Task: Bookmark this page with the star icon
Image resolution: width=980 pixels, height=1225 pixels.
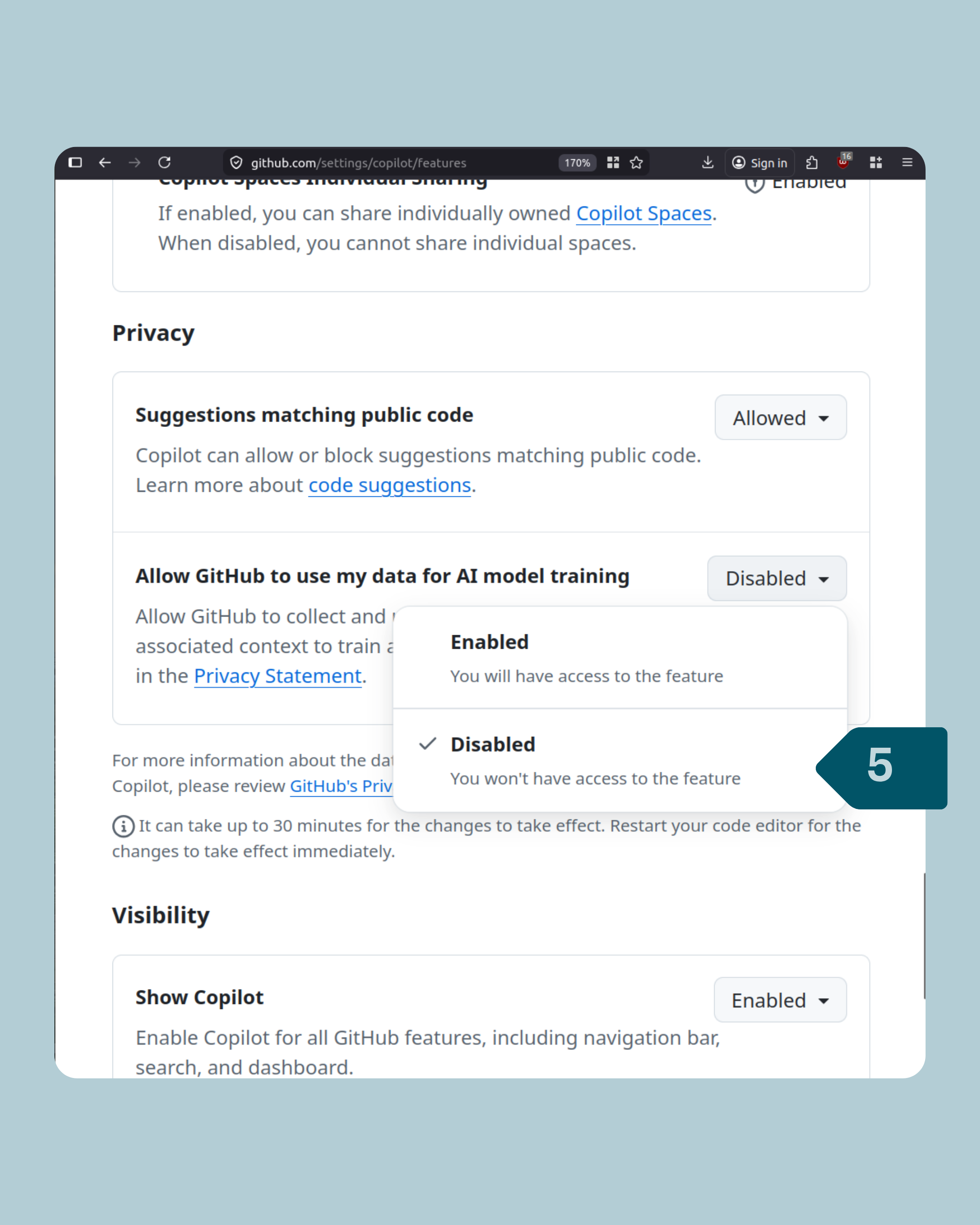Action: click(636, 163)
